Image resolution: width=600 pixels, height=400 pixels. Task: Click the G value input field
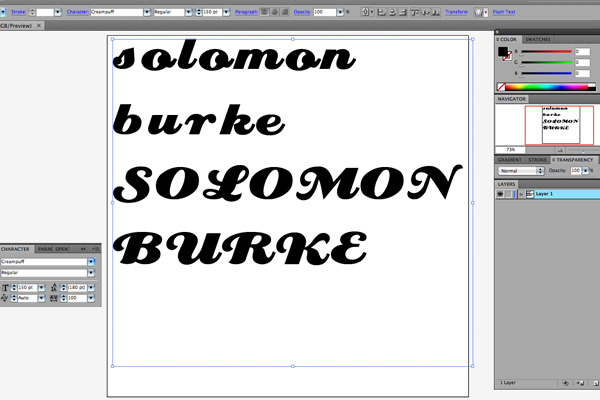(582, 62)
